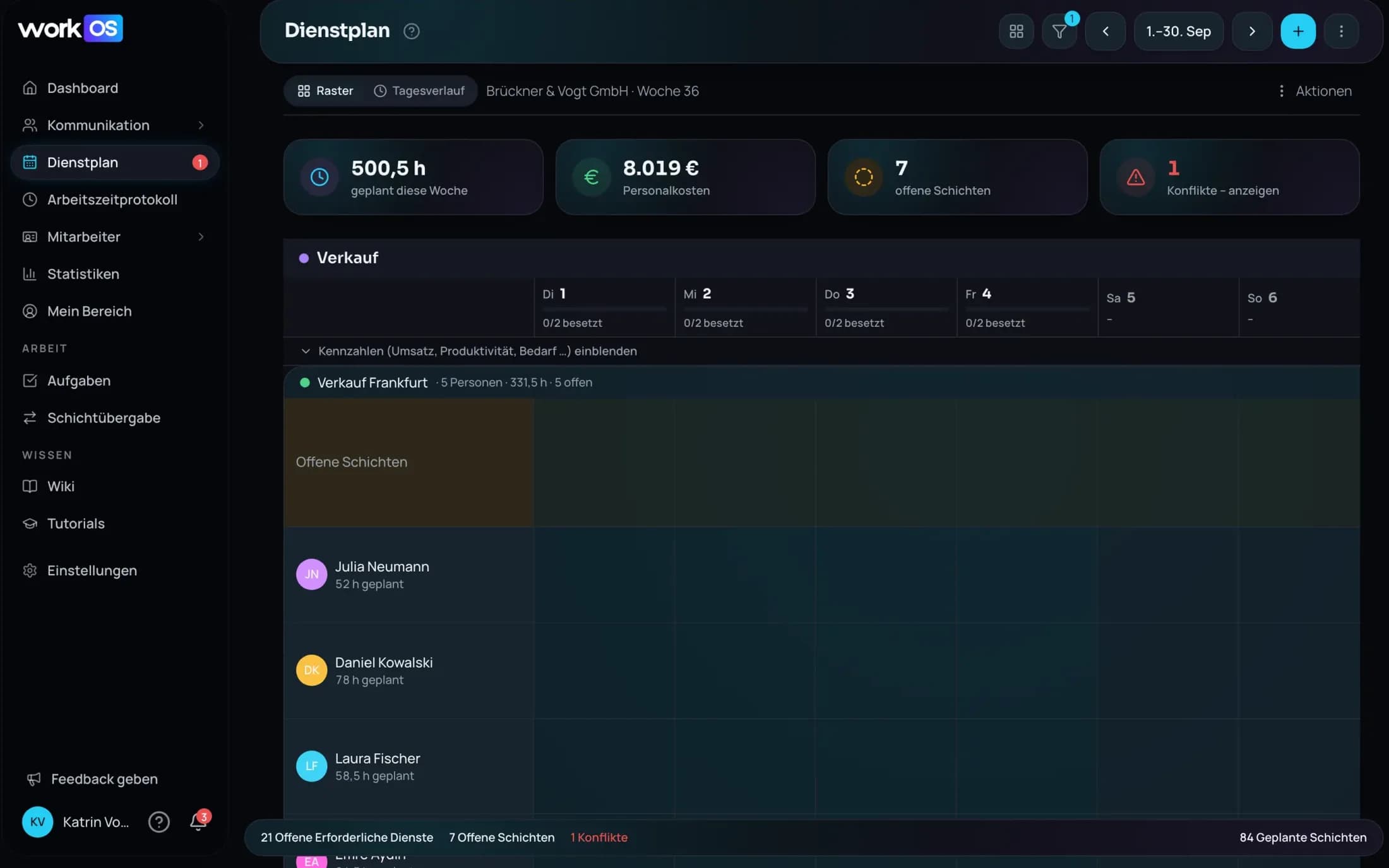Image resolution: width=1389 pixels, height=868 pixels.
Task: Open Dashboard in sidebar
Action: coord(114,88)
